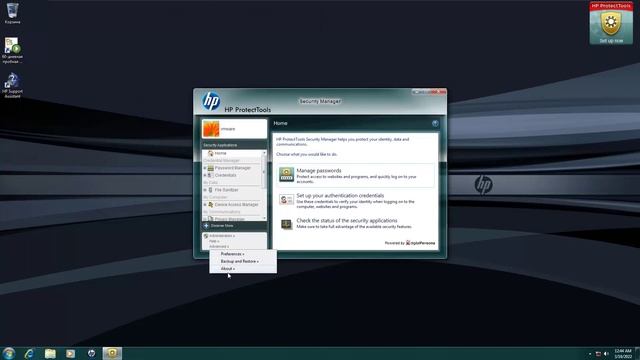Open the Administration menu
Image resolution: width=640 pixels, height=360 pixels.
click(222, 236)
